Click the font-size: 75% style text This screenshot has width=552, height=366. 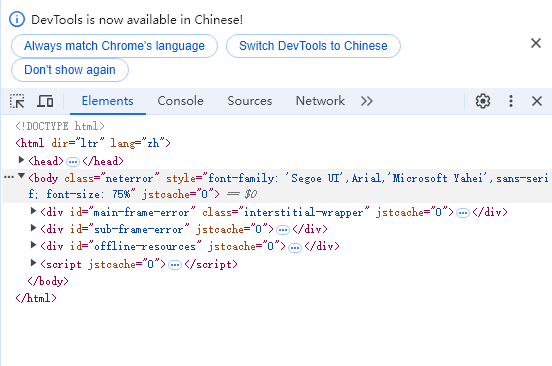tap(90, 194)
